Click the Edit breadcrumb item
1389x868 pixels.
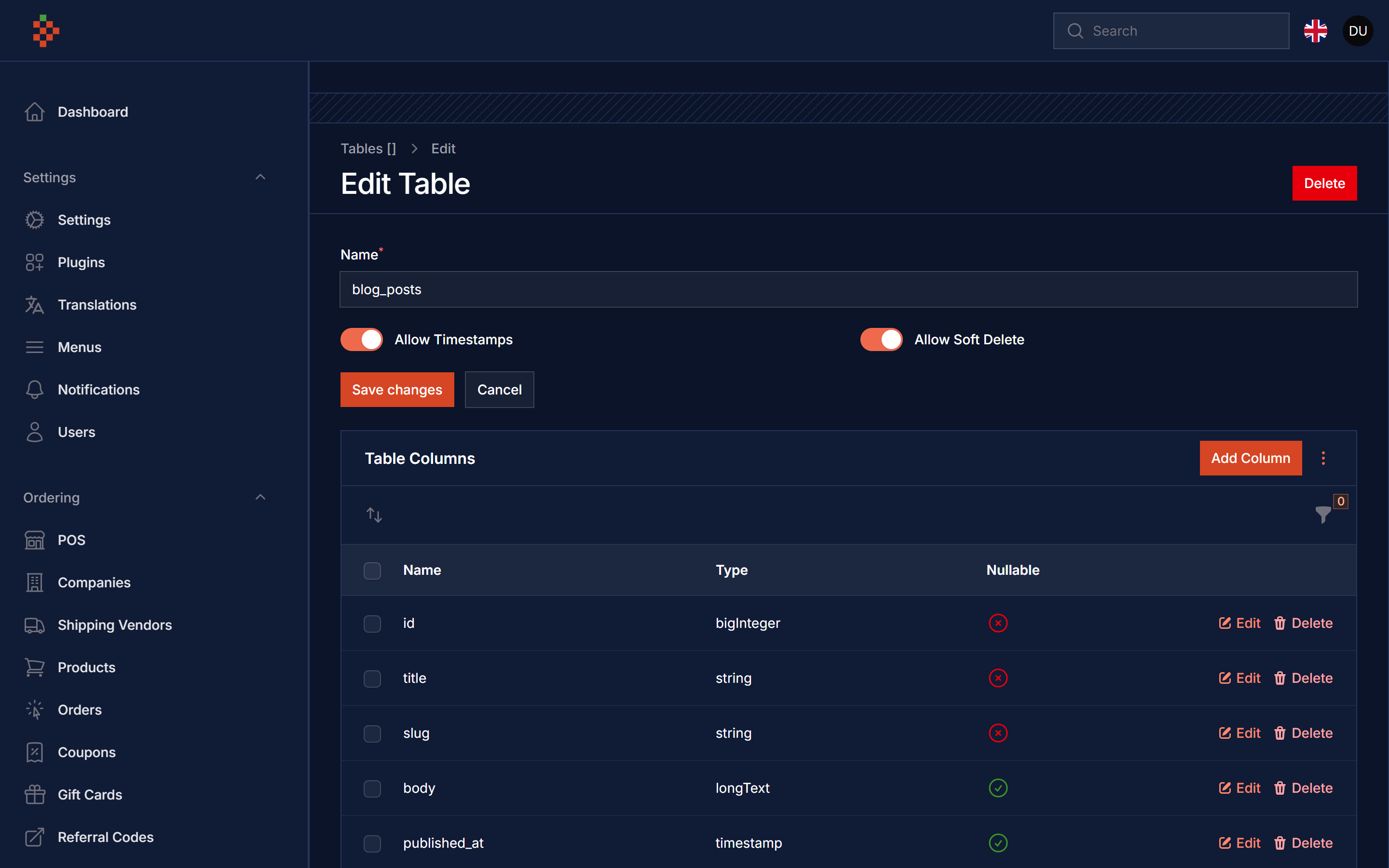[x=443, y=149]
